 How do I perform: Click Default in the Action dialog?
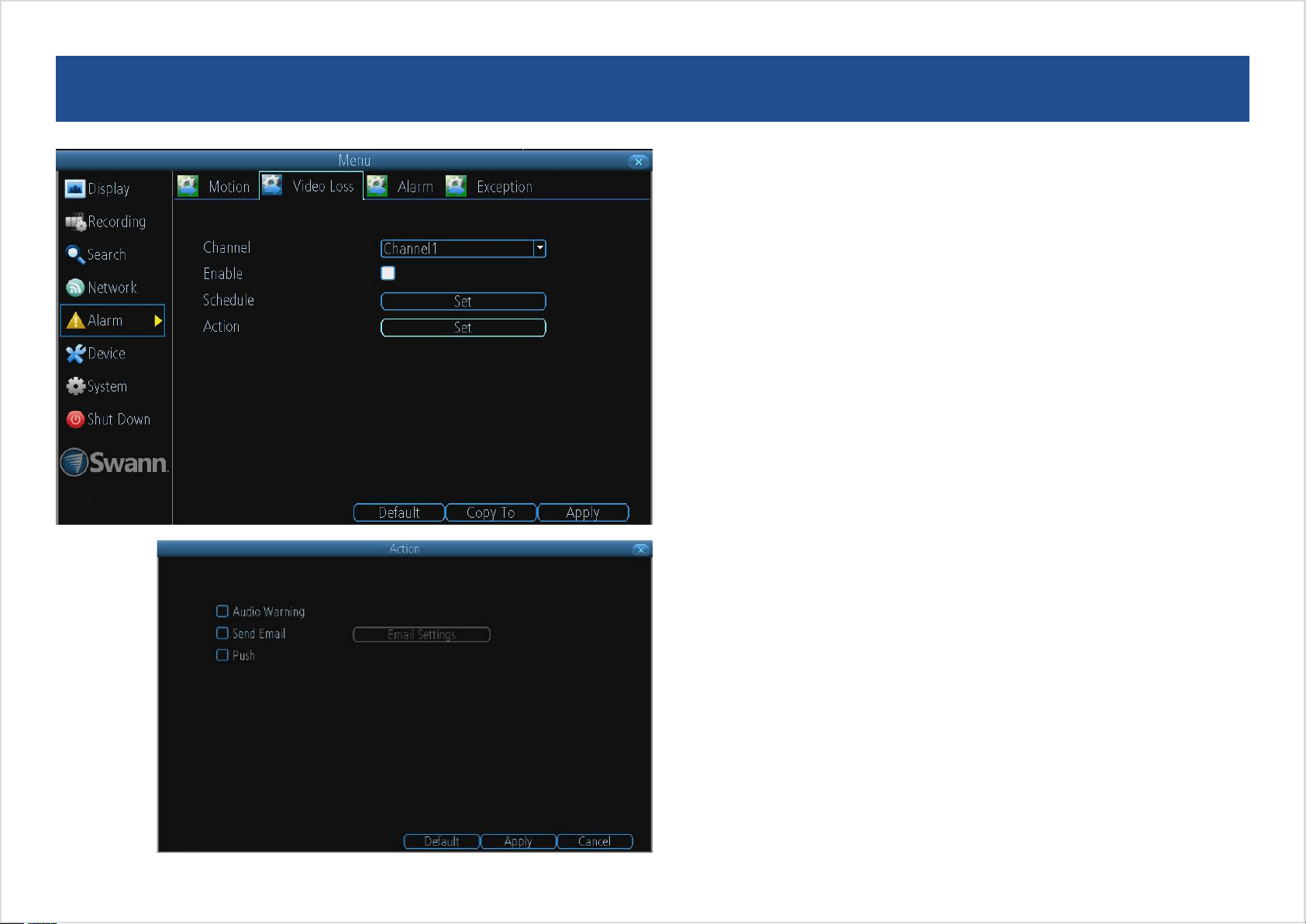(442, 841)
